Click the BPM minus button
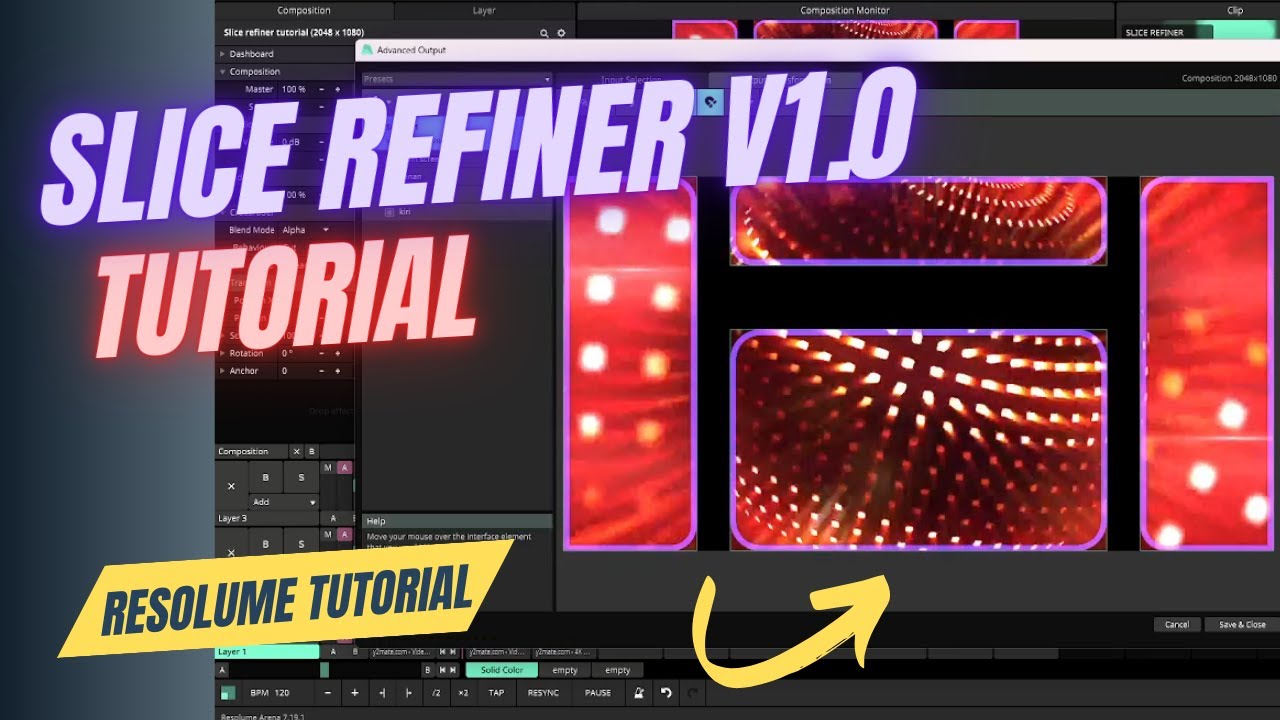The width and height of the screenshot is (1280, 720). point(328,692)
